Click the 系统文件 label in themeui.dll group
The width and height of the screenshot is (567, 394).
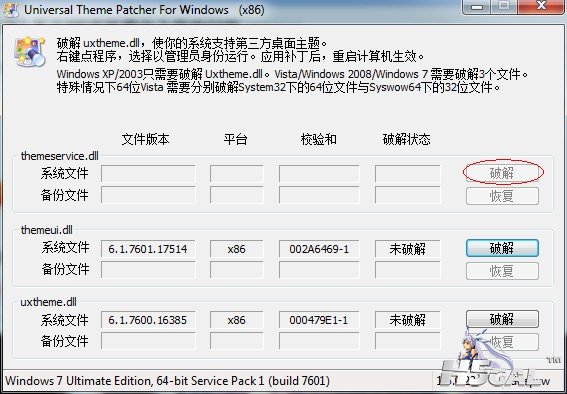[65, 248]
